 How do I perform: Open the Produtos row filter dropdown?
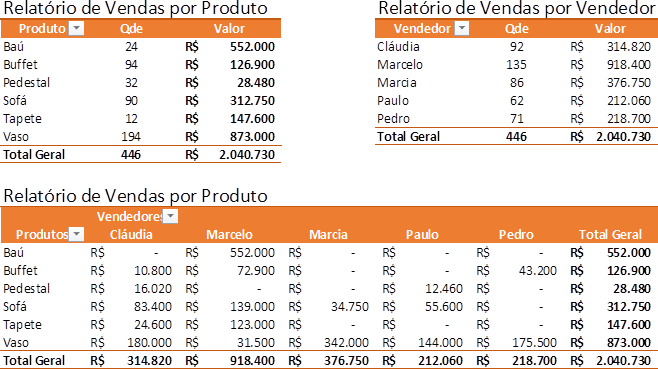(76, 234)
